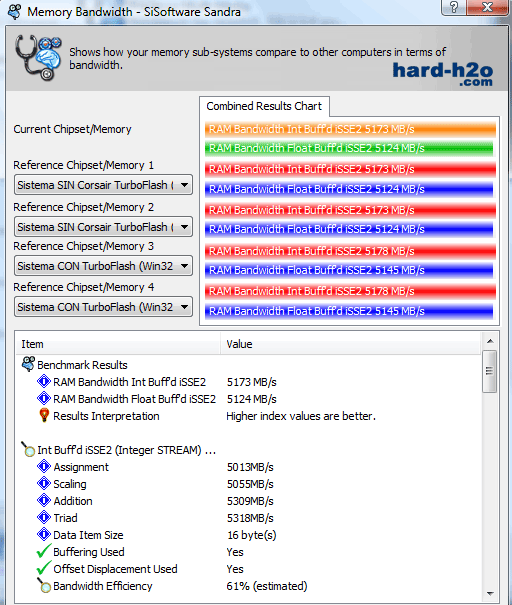The height and width of the screenshot is (605, 512).
Task: Click the Offset Displacement Used label
Action: click(x=115, y=569)
